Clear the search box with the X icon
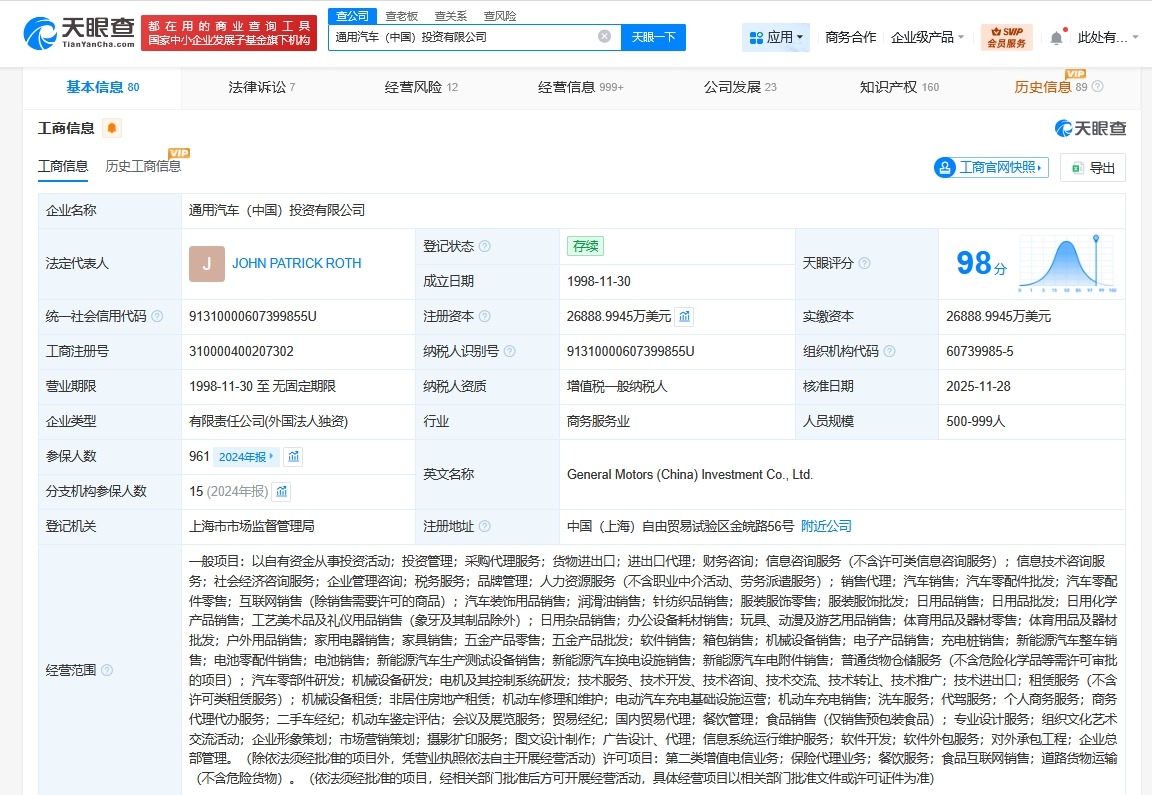The image size is (1152, 795). [604, 36]
